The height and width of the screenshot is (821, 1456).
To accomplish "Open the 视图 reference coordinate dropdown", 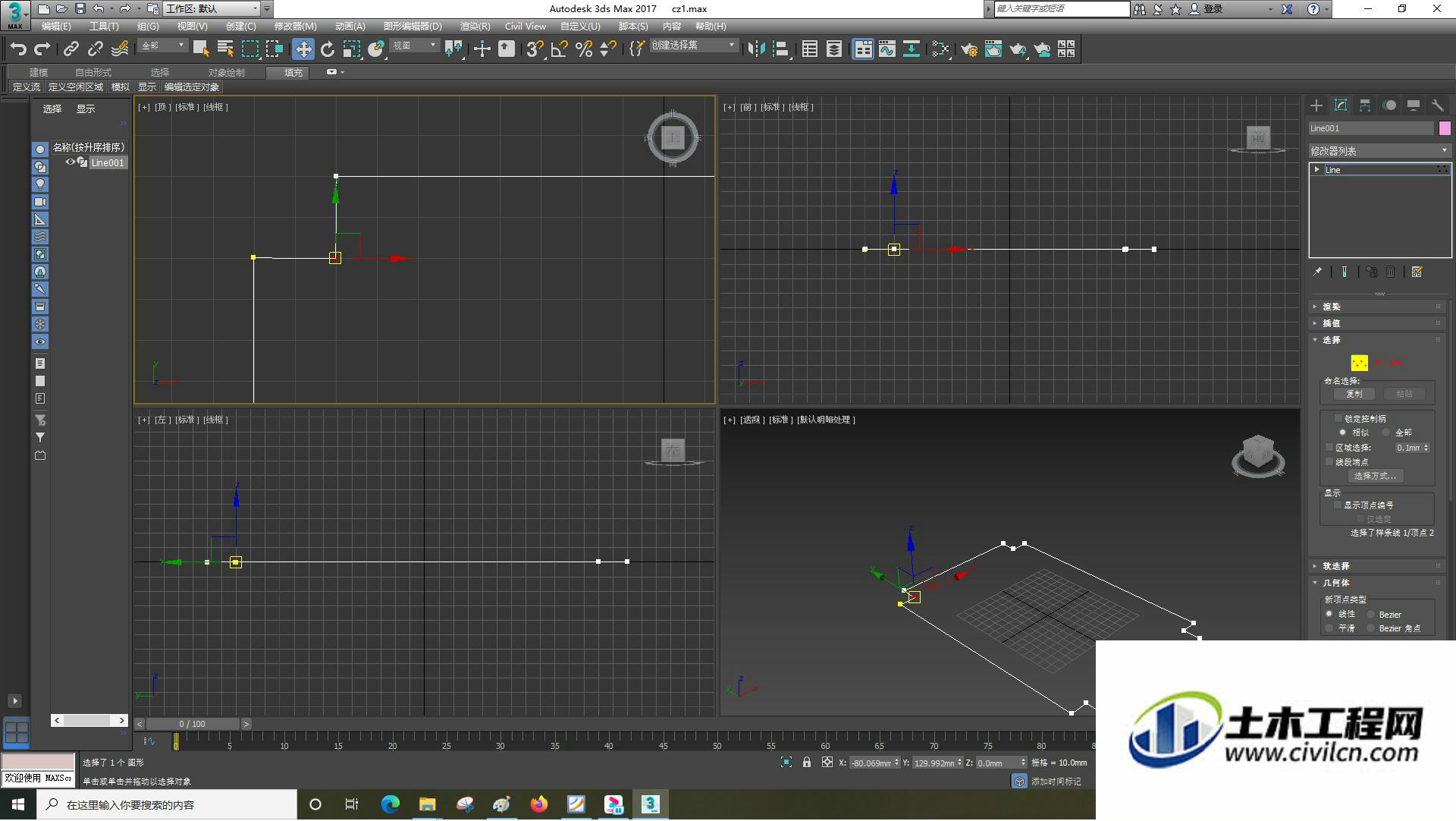I will point(414,46).
